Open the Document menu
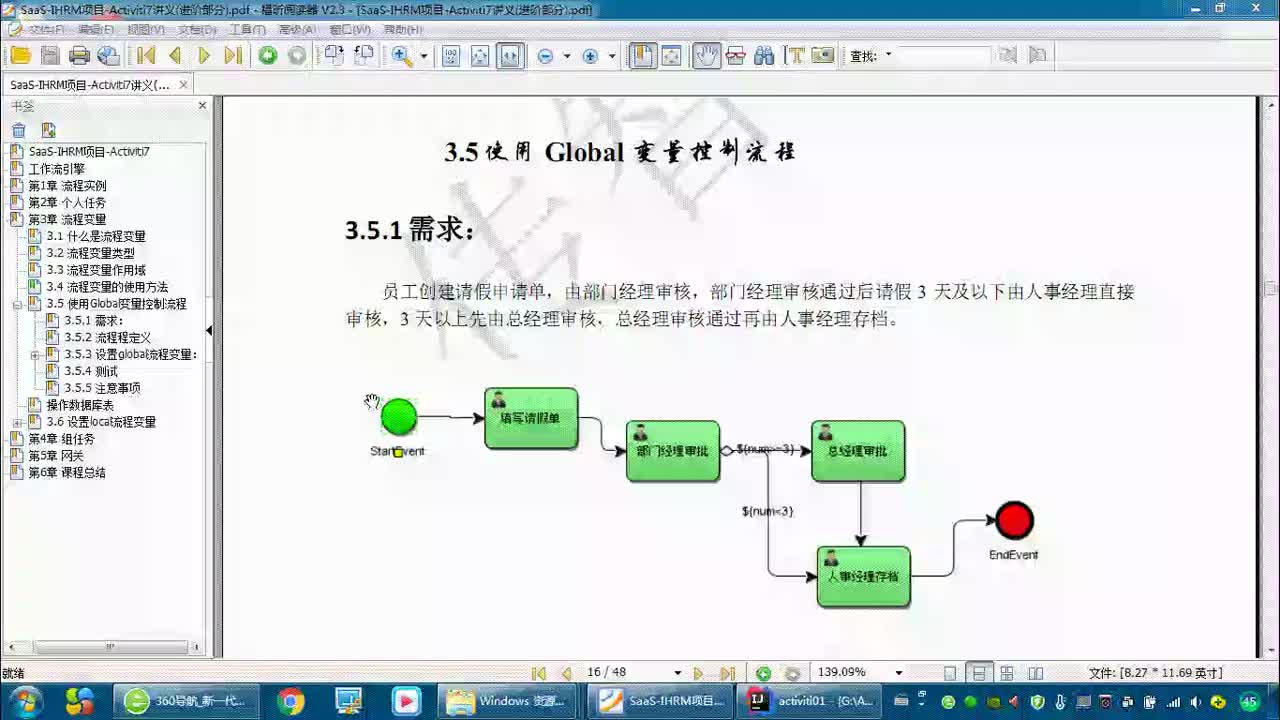This screenshot has height=720, width=1280. pos(197,30)
